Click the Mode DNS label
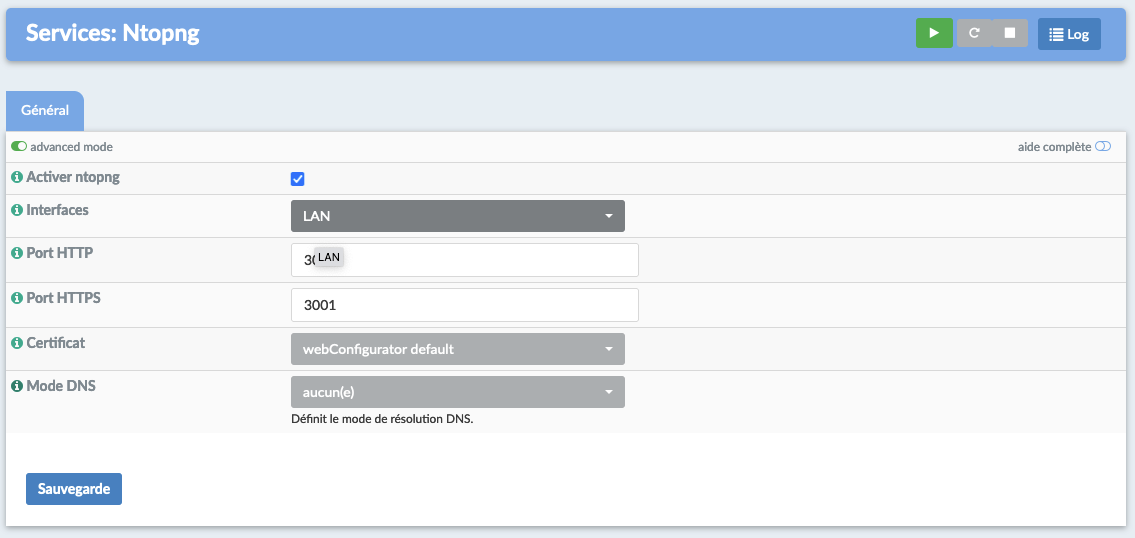Viewport: 1135px width, 538px height. [x=61, y=386]
